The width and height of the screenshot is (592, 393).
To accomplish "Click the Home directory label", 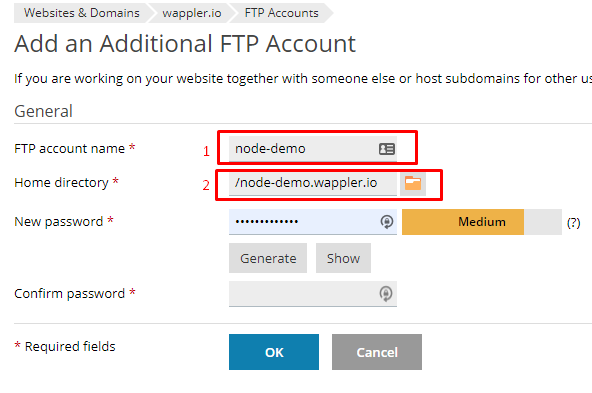I will [62, 183].
